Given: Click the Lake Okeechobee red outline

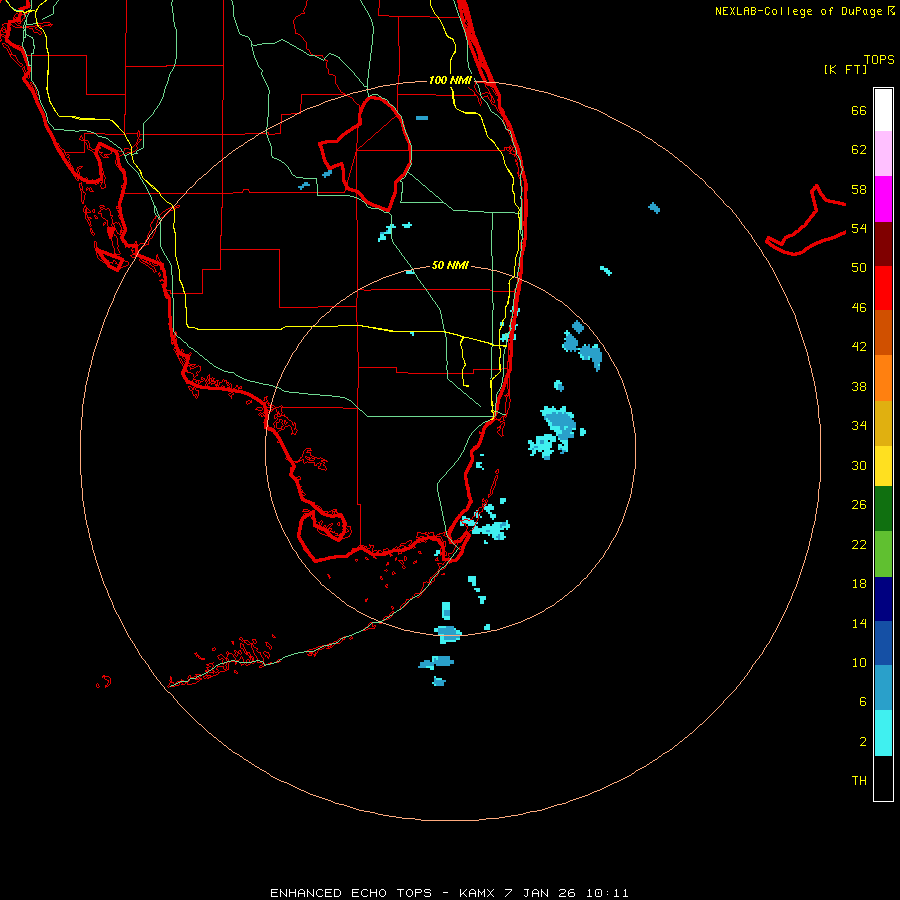Looking at the screenshot, I should pyautogui.click(x=366, y=153).
